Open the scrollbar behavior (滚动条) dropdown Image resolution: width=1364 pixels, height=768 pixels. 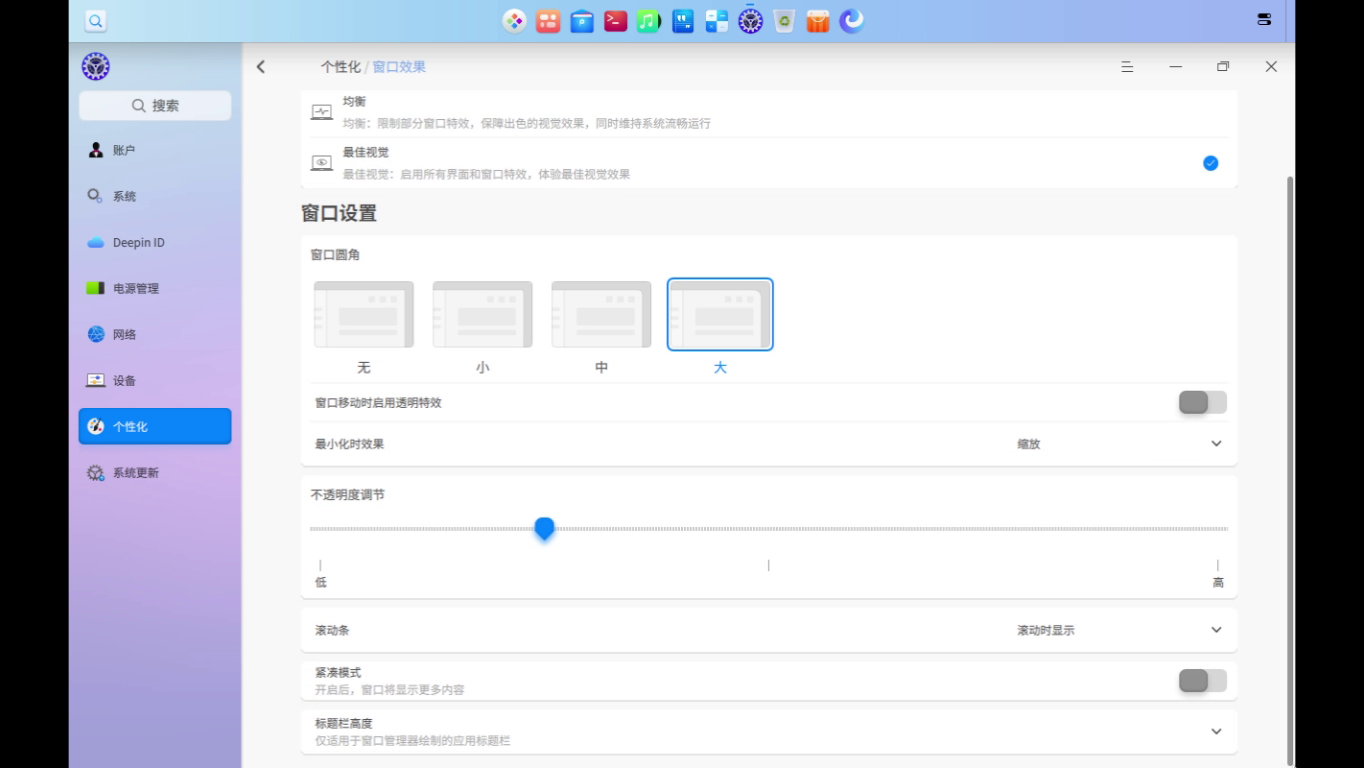point(1216,629)
